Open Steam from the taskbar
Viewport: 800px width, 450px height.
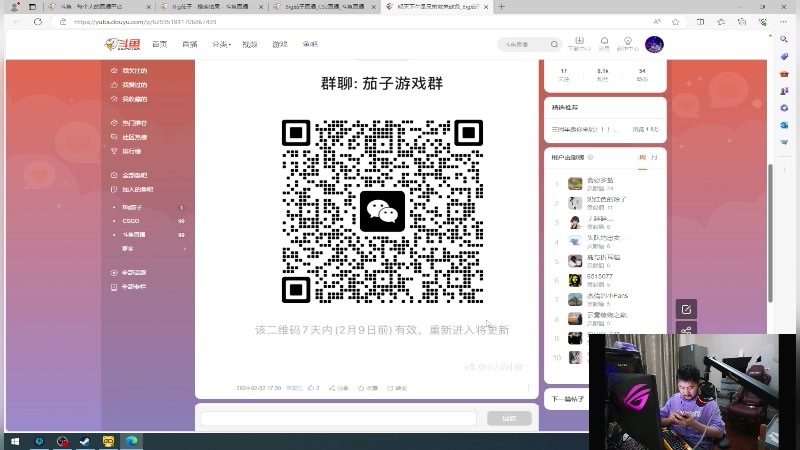click(x=85, y=441)
